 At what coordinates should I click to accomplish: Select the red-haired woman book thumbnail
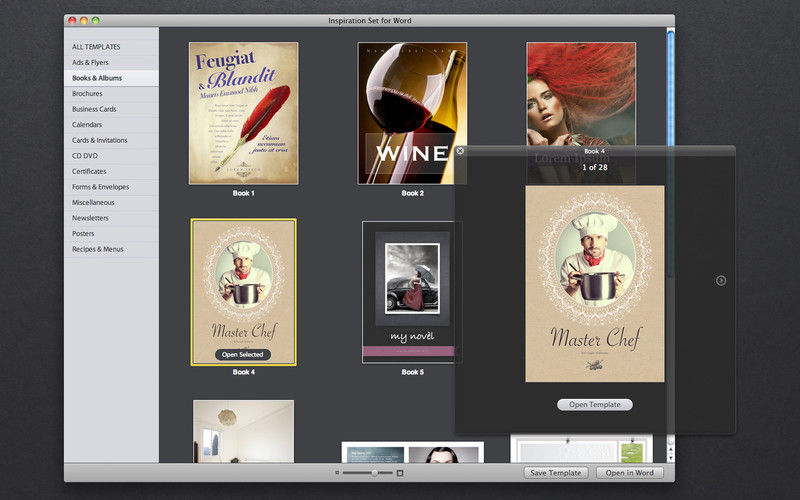tap(581, 94)
